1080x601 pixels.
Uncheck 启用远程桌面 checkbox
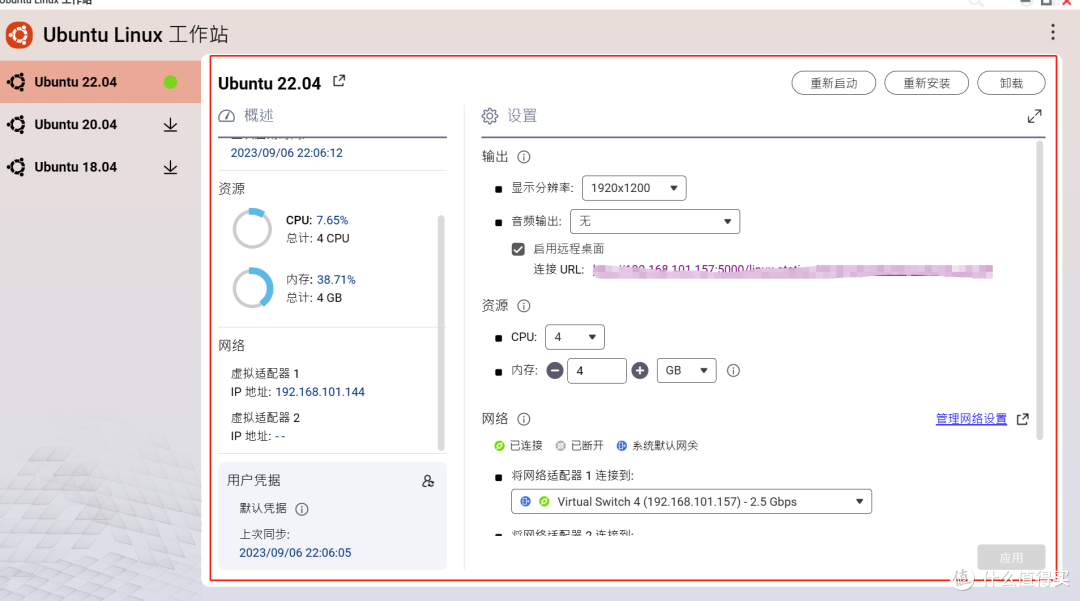click(x=518, y=249)
